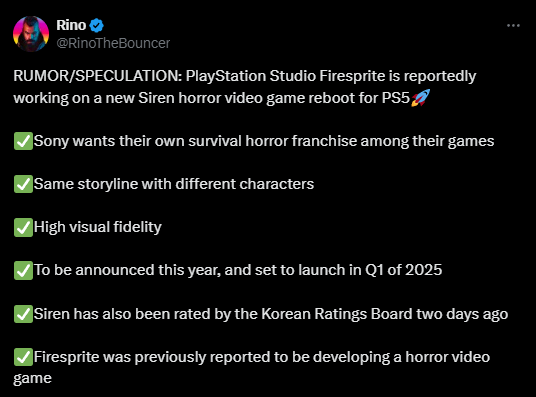Image resolution: width=536 pixels, height=397 pixels.
Task: Click the green checkmark before Sony wants
Action: (x=23, y=141)
